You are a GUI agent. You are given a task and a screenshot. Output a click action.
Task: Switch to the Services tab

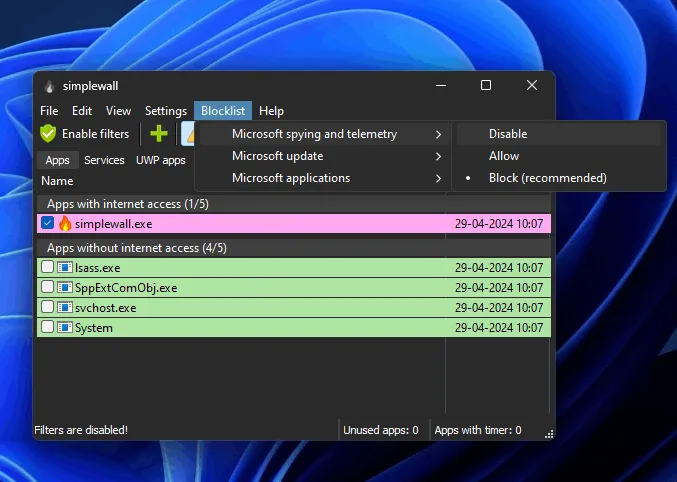click(104, 160)
